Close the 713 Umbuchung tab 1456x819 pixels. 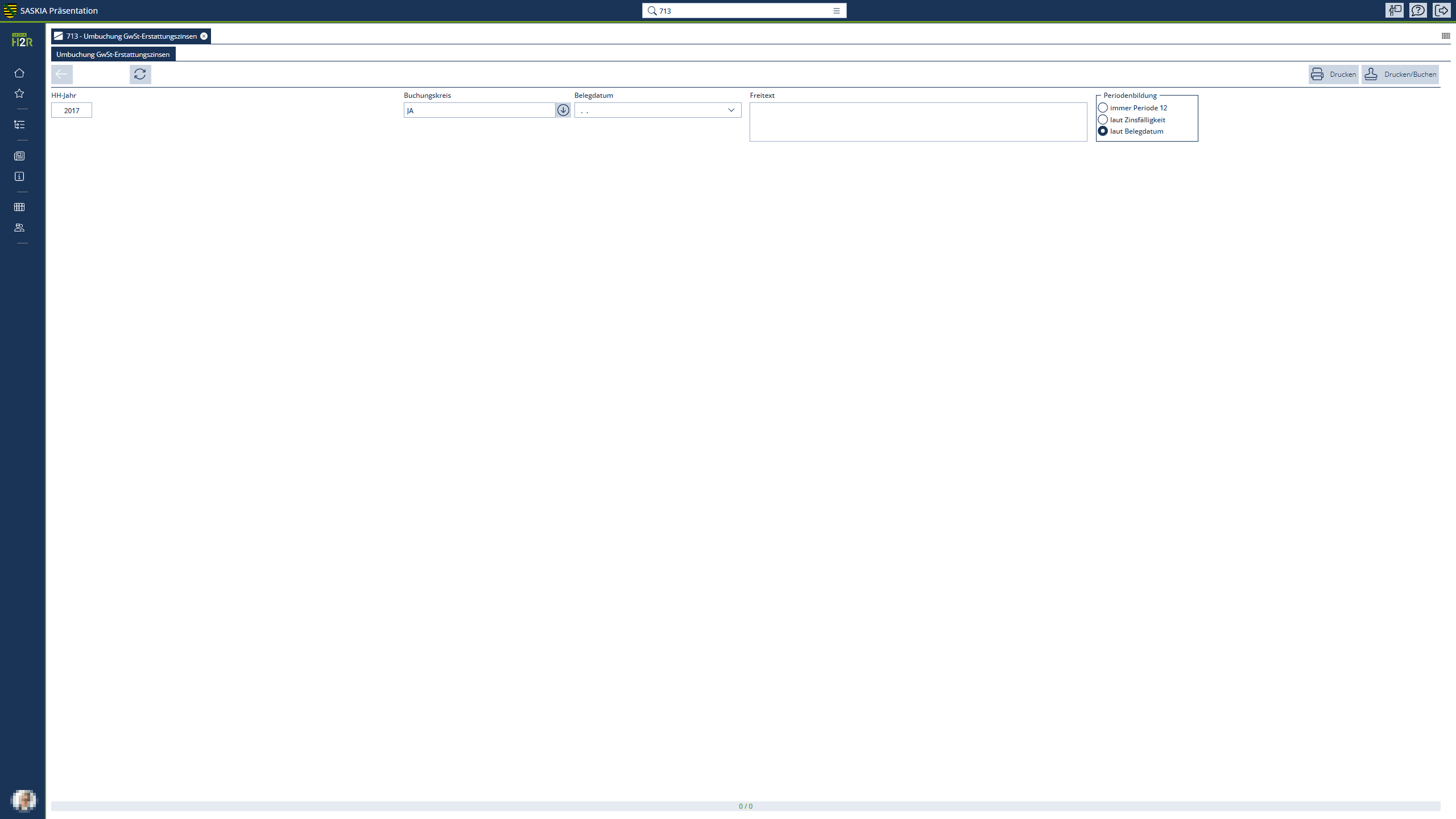(204, 36)
